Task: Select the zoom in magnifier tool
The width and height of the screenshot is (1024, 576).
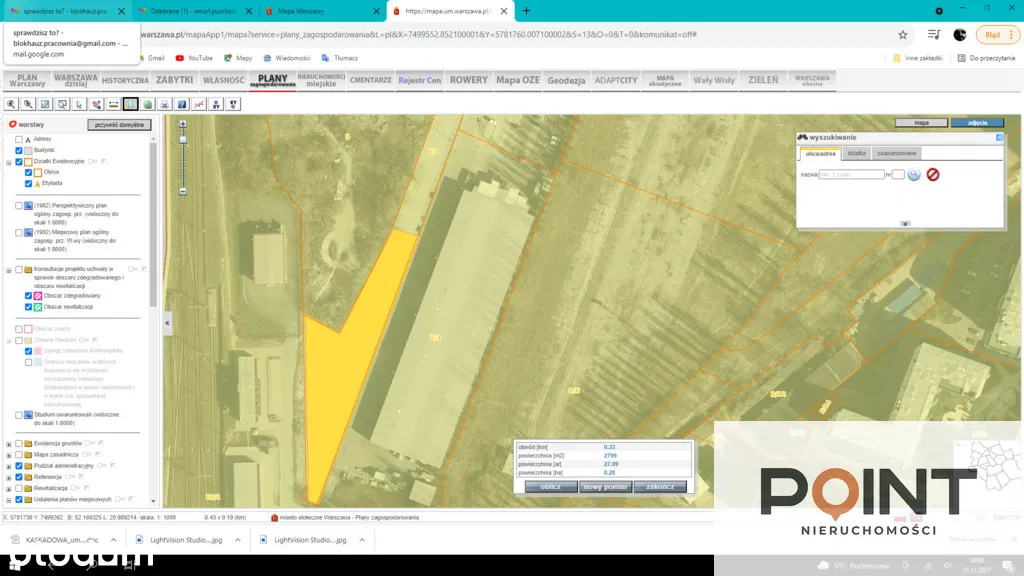Action: (12, 104)
